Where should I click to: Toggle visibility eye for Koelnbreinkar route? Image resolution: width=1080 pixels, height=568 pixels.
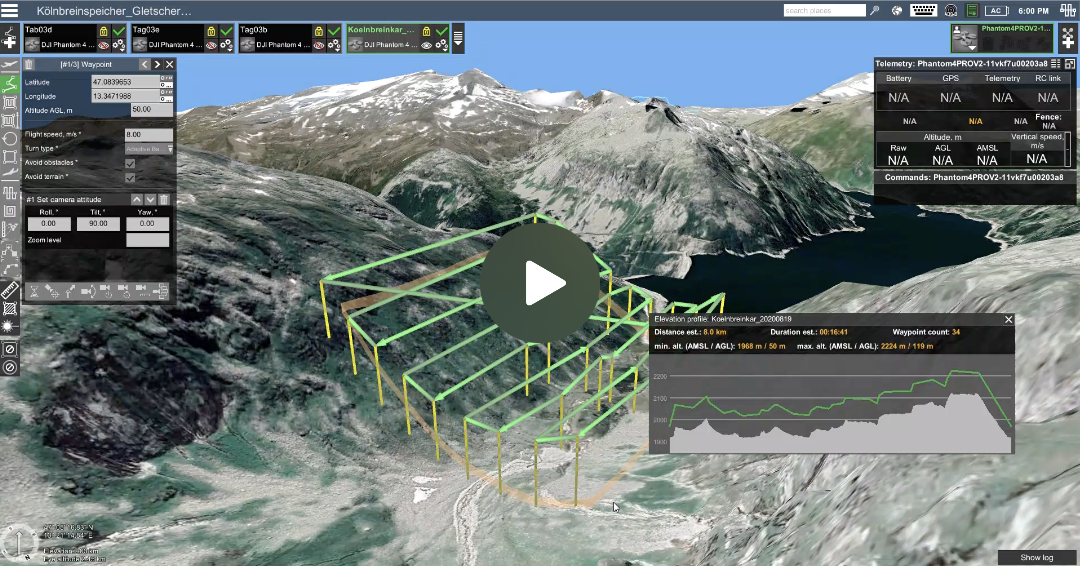tap(427, 45)
